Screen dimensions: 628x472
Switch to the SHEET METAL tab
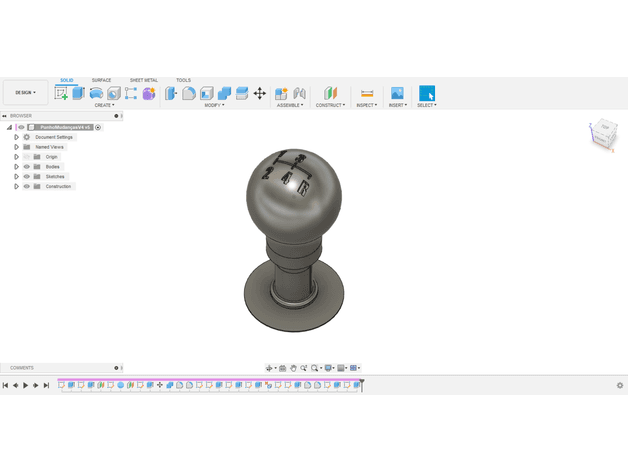coord(144,80)
